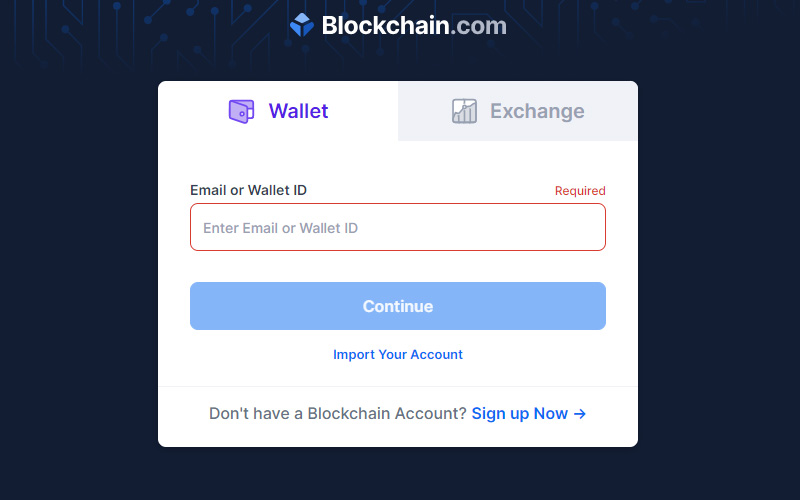Click the gray ".com" part of logo
800x500 pixels.
point(478,26)
